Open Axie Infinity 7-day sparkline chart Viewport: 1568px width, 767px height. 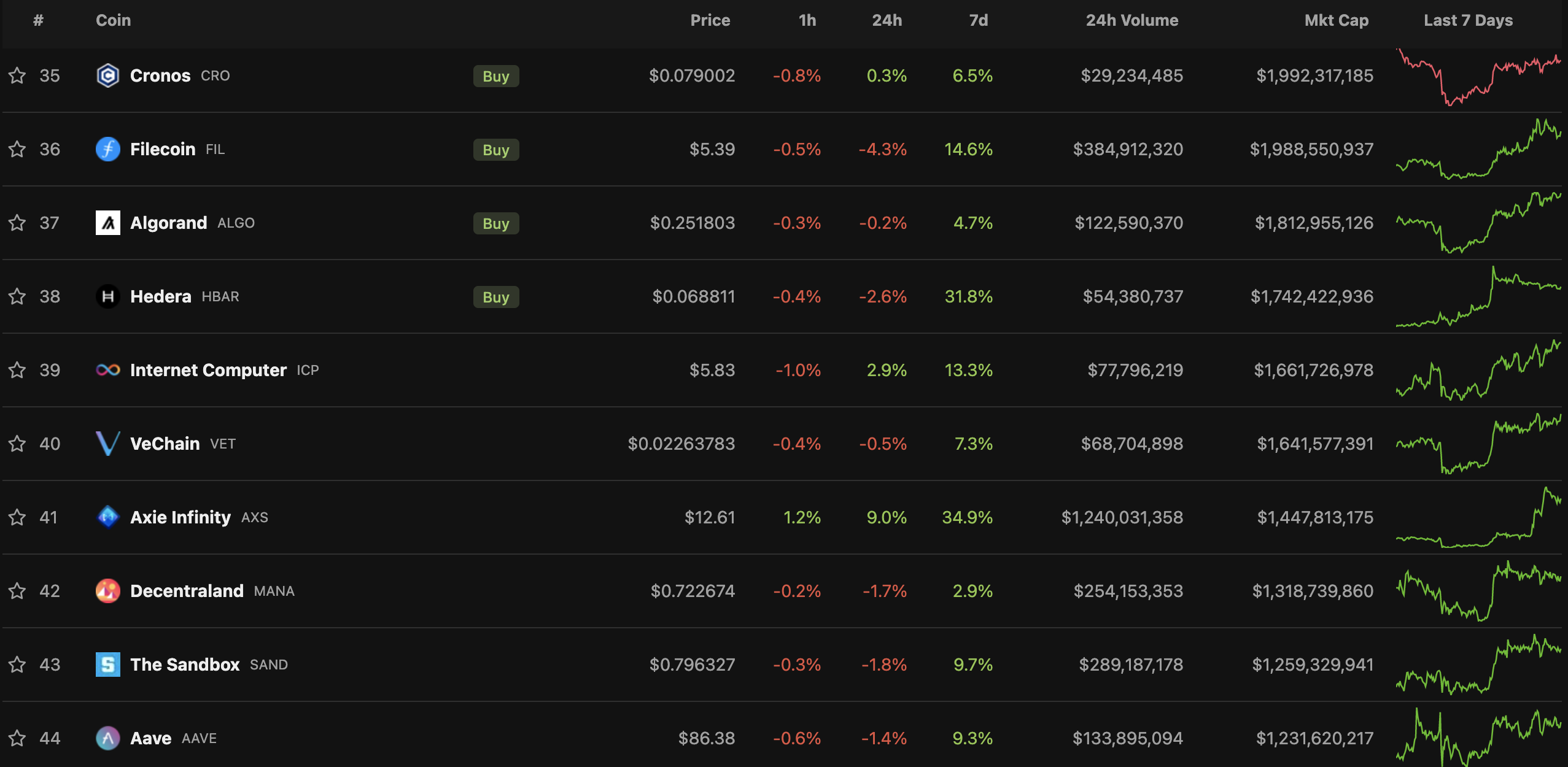tap(1478, 517)
